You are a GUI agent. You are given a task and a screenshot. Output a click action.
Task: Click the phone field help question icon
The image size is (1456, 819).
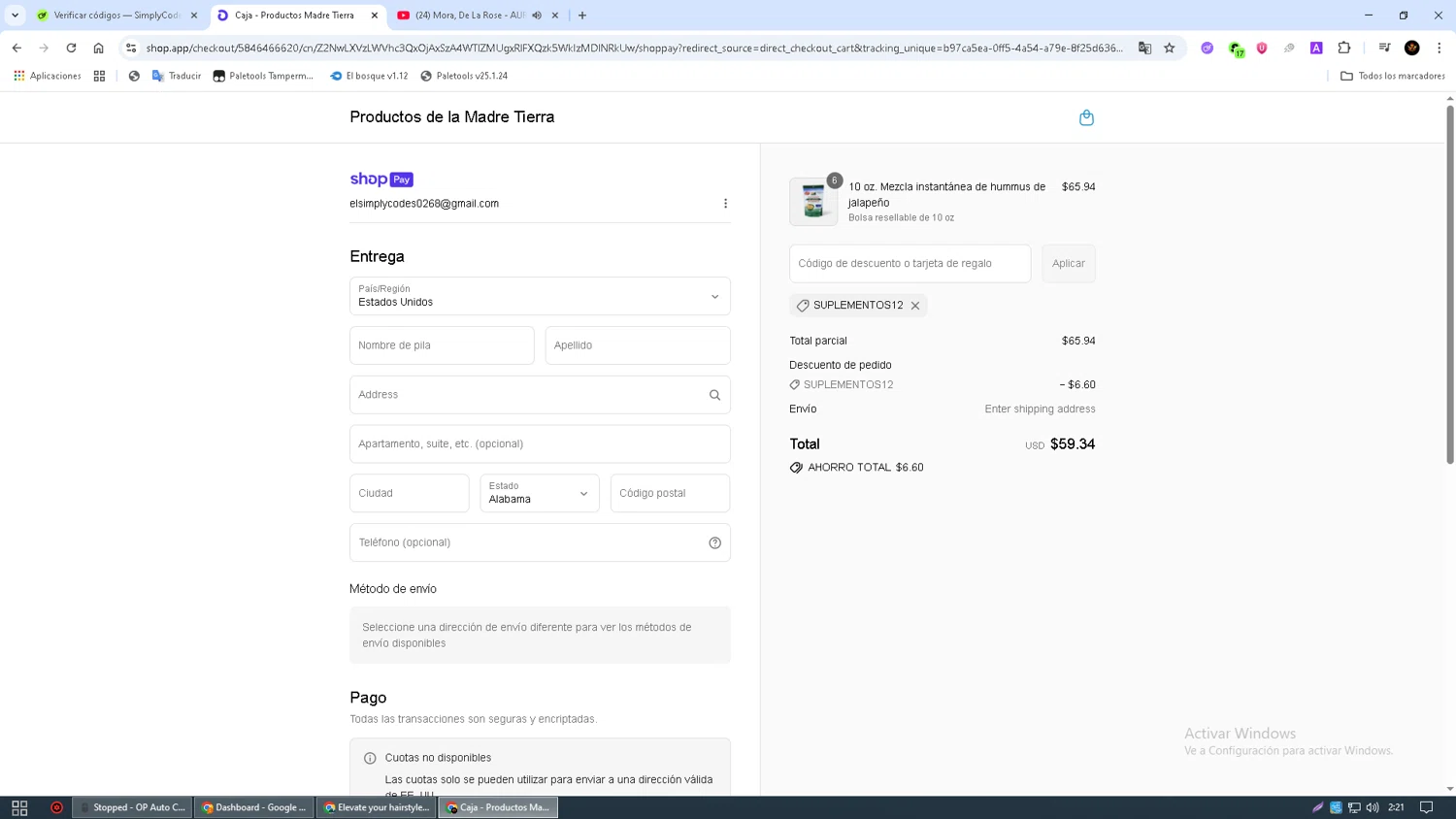tap(714, 542)
